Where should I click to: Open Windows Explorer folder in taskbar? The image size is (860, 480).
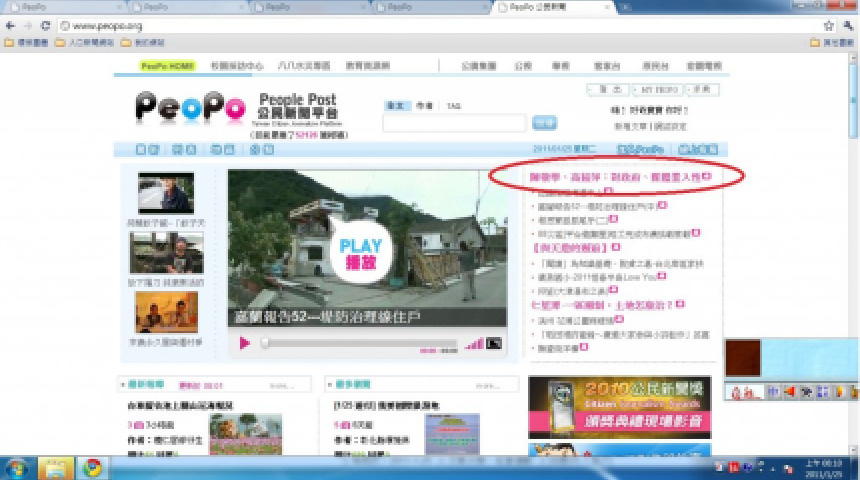click(x=56, y=467)
